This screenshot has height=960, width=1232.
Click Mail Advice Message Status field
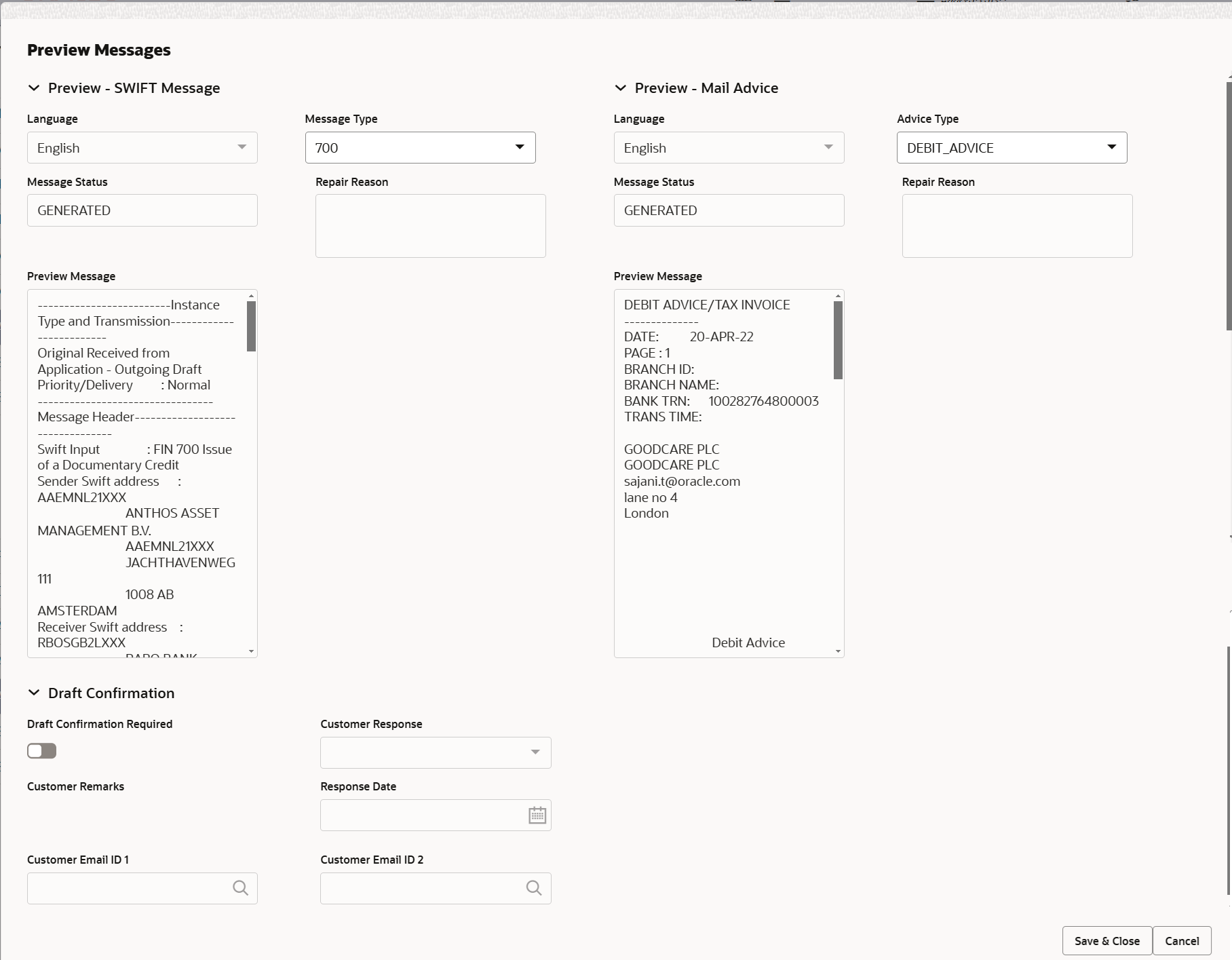click(729, 210)
